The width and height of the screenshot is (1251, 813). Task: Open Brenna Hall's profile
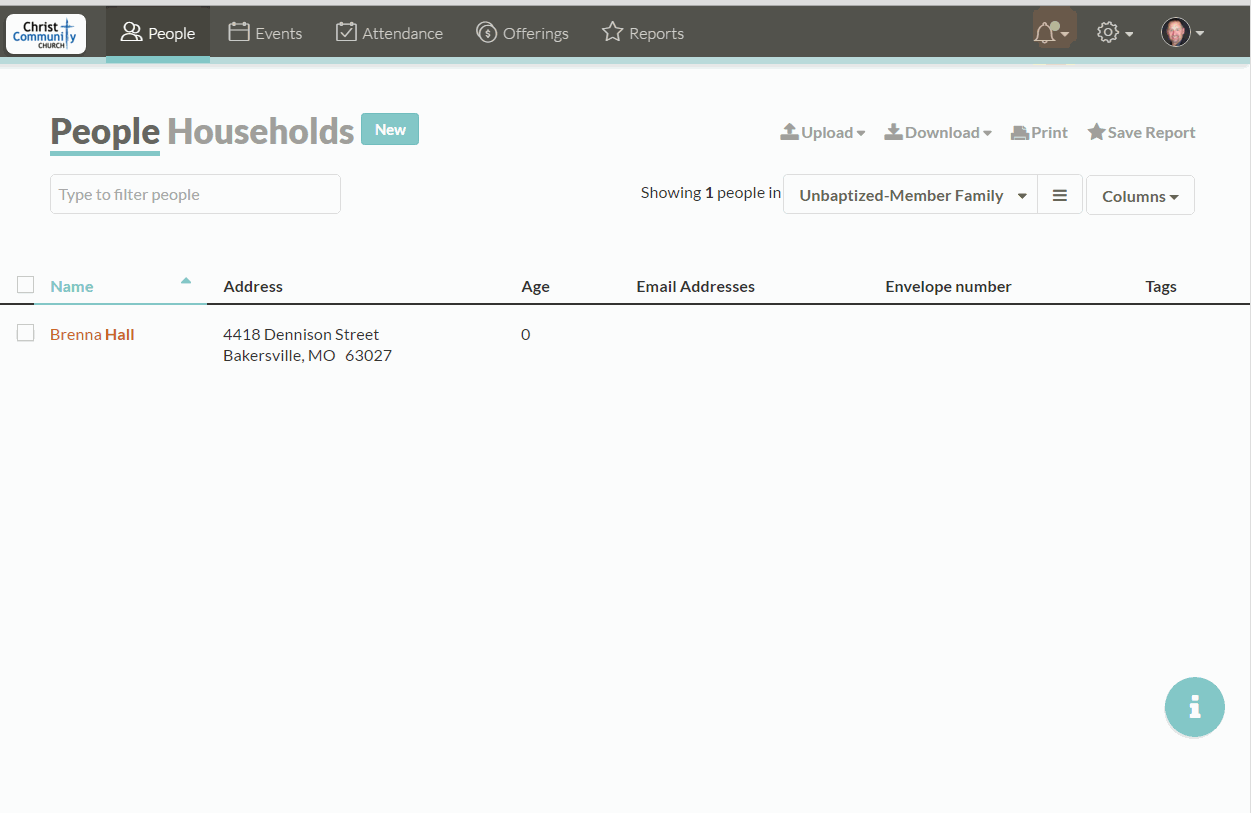[92, 334]
